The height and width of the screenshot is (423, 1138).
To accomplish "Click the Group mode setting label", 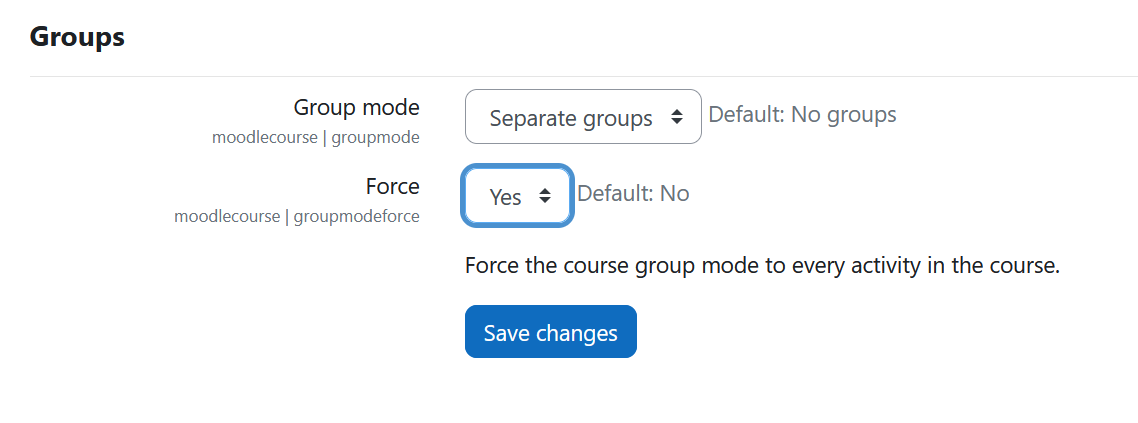I will (x=356, y=107).
